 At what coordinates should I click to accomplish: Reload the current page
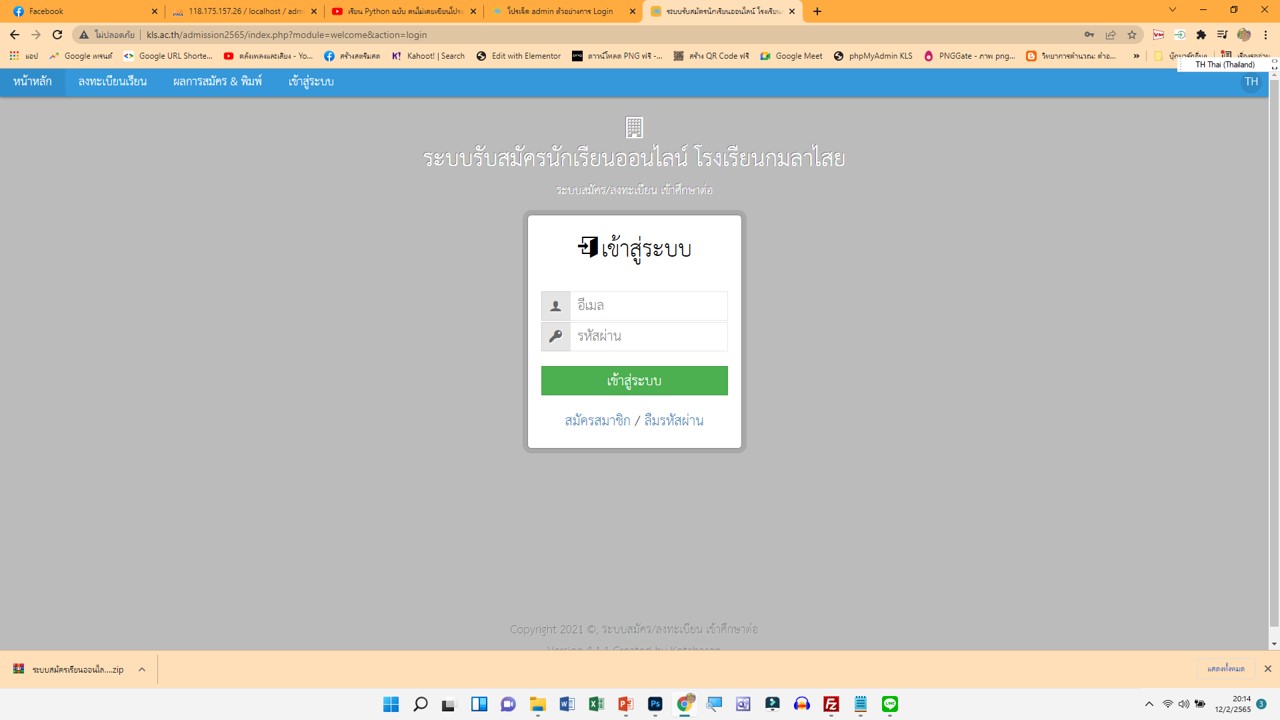[57, 34]
